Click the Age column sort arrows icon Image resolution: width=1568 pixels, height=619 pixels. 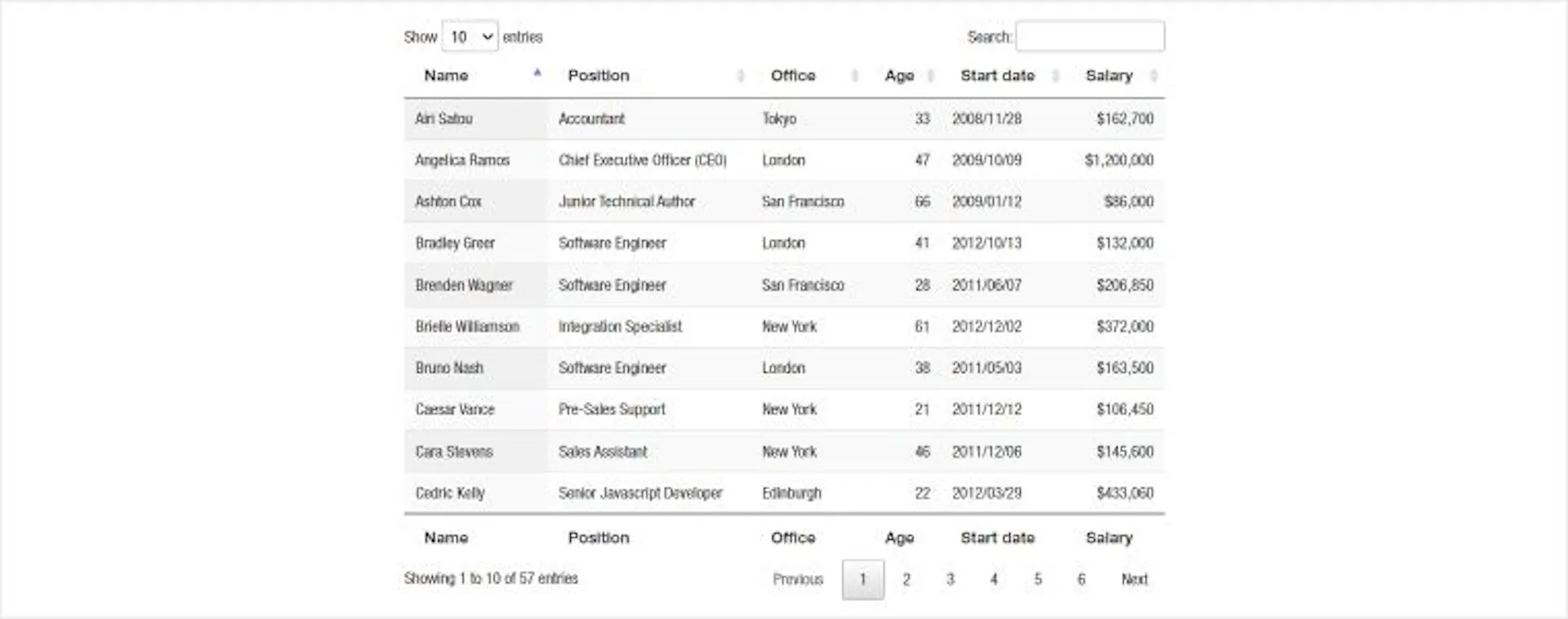point(930,76)
